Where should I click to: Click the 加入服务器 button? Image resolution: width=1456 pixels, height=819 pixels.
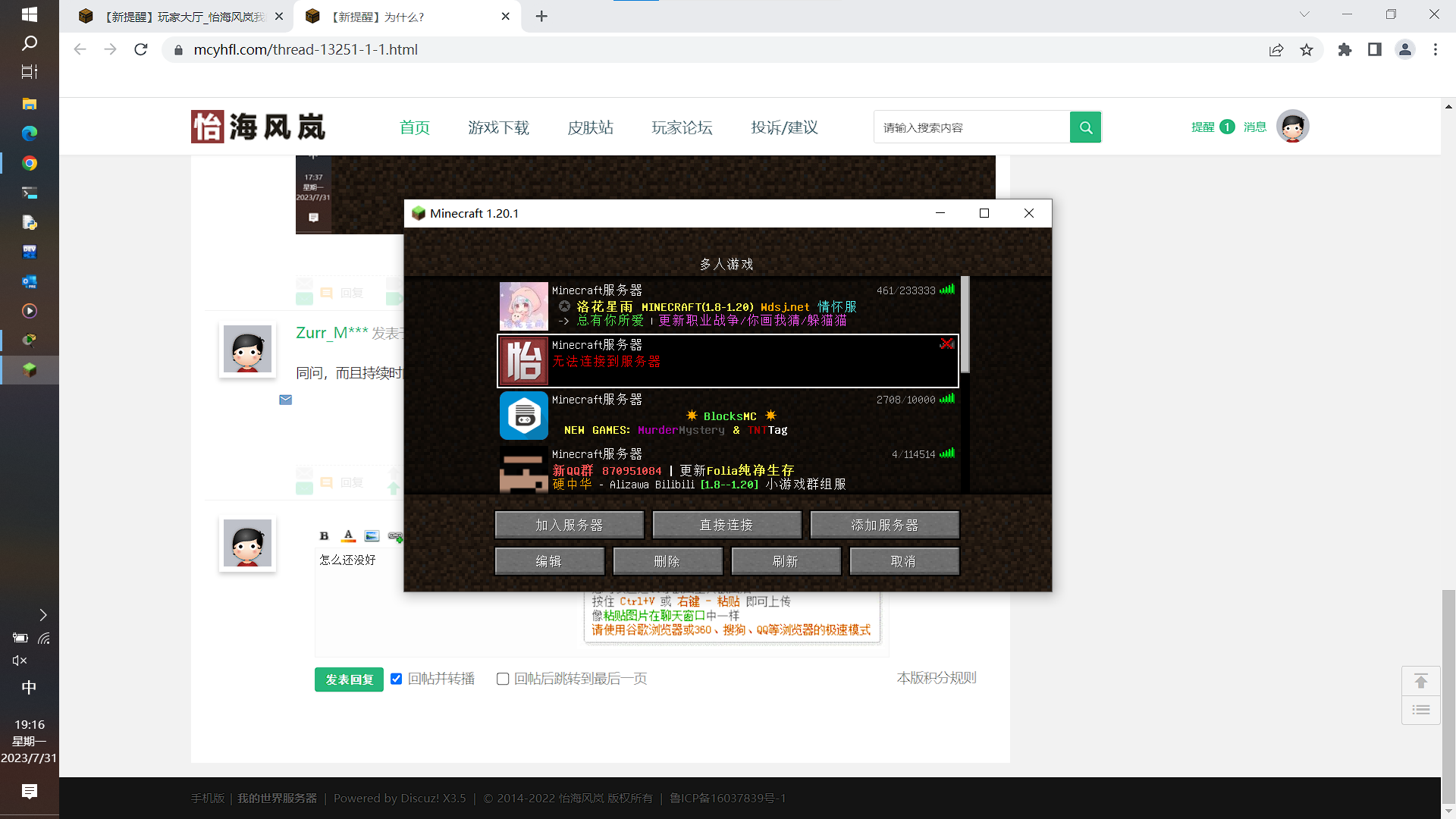pos(568,524)
